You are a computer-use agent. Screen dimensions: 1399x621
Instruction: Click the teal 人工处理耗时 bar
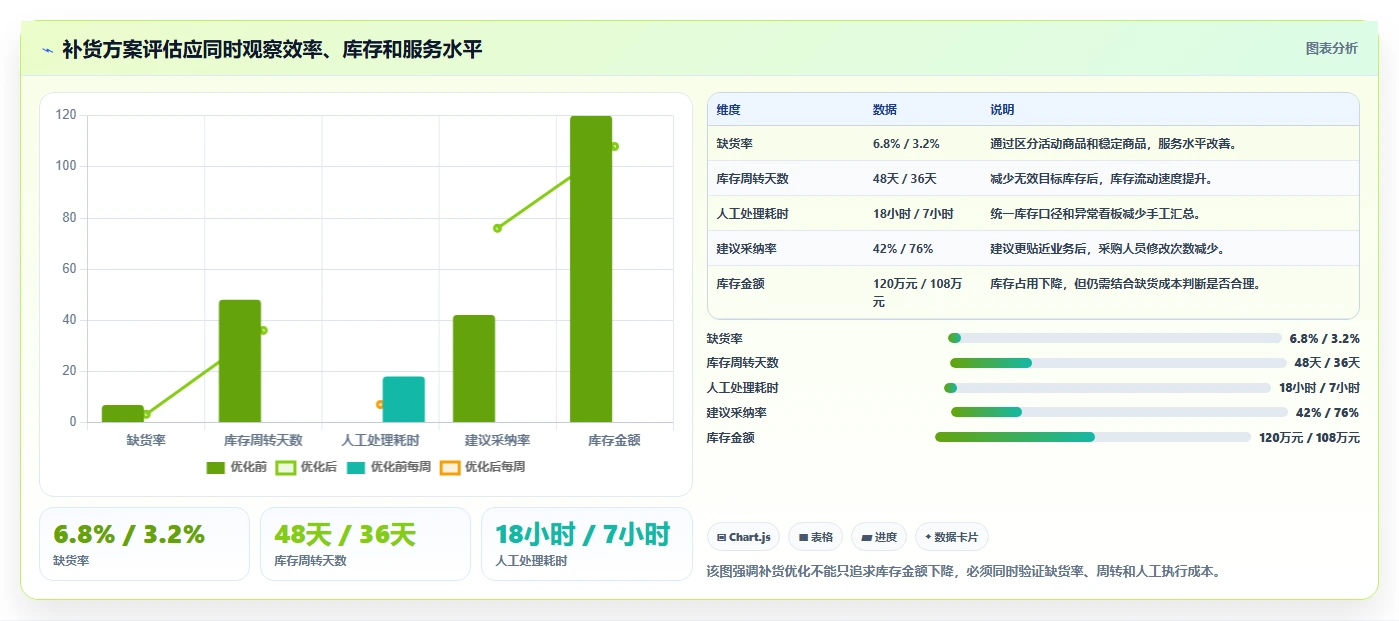point(404,399)
